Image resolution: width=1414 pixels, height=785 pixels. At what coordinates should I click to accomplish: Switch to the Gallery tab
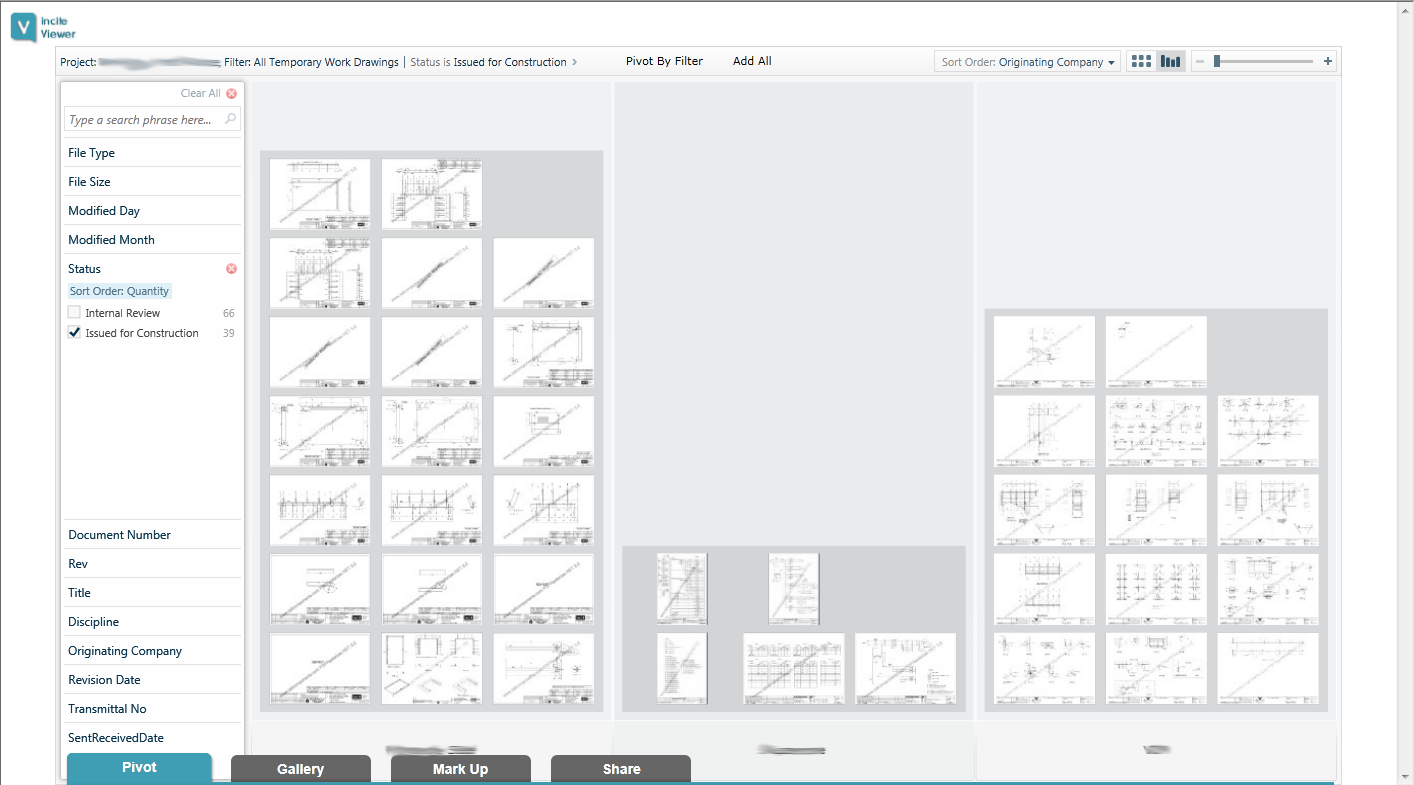click(x=300, y=769)
